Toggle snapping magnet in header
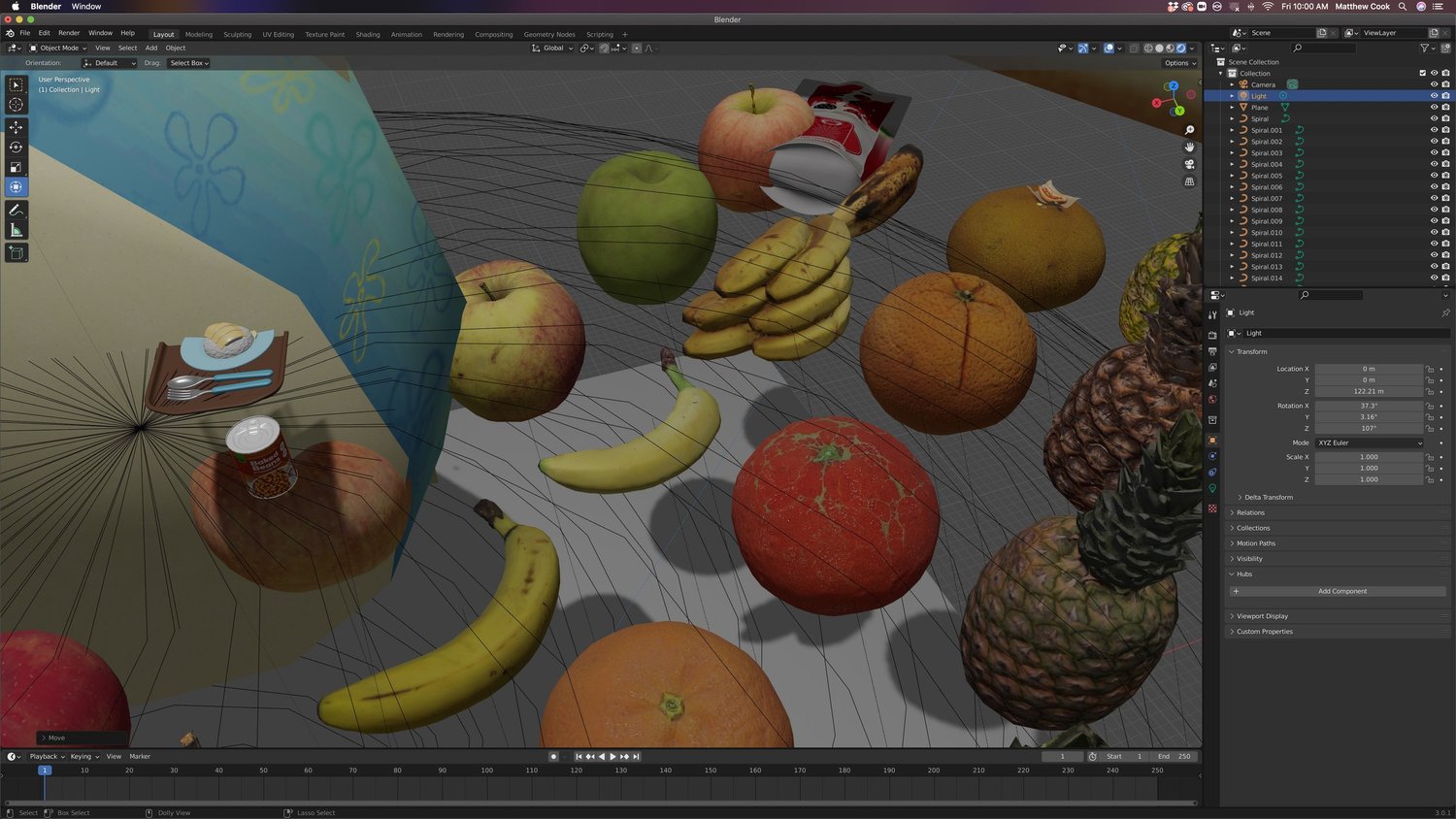 point(604,48)
